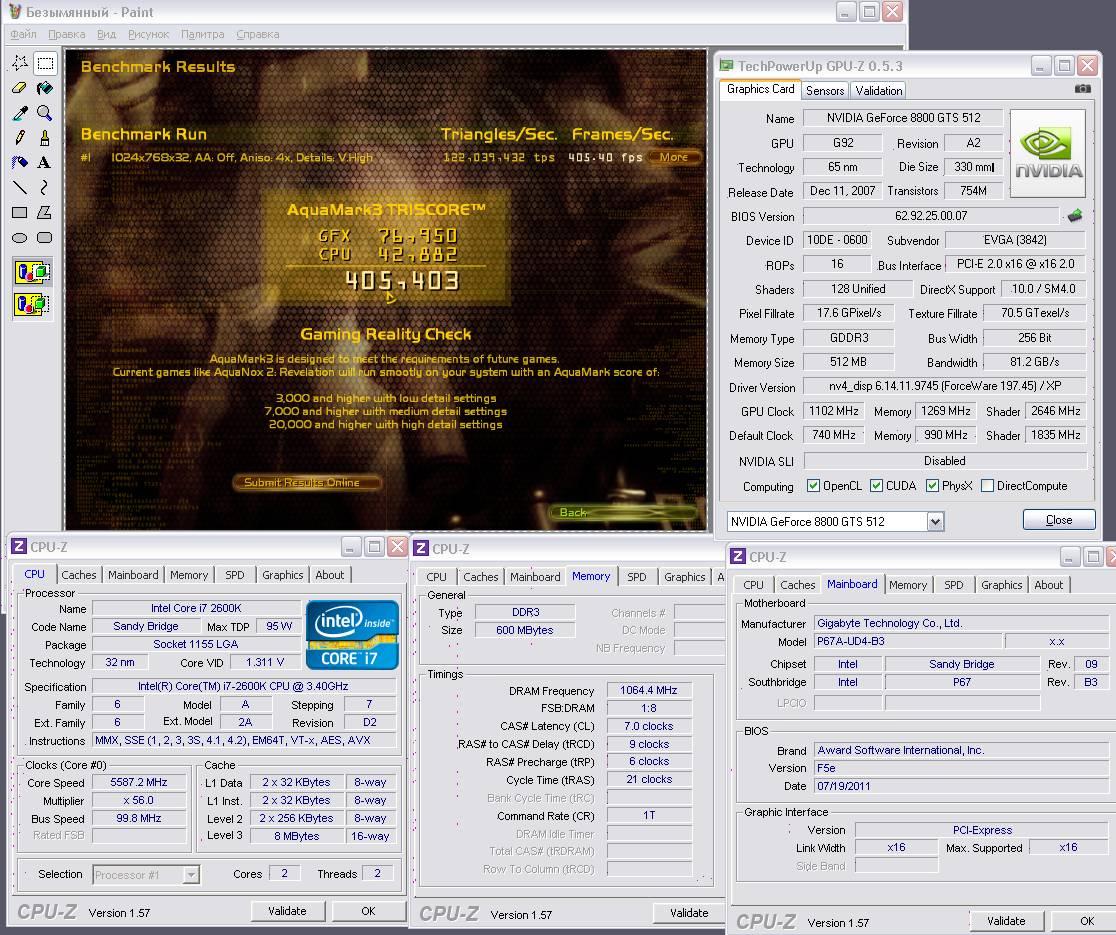The height and width of the screenshot is (935, 1116).
Task: Open Caches tab in the CPU-Z CPU window
Action: point(78,575)
